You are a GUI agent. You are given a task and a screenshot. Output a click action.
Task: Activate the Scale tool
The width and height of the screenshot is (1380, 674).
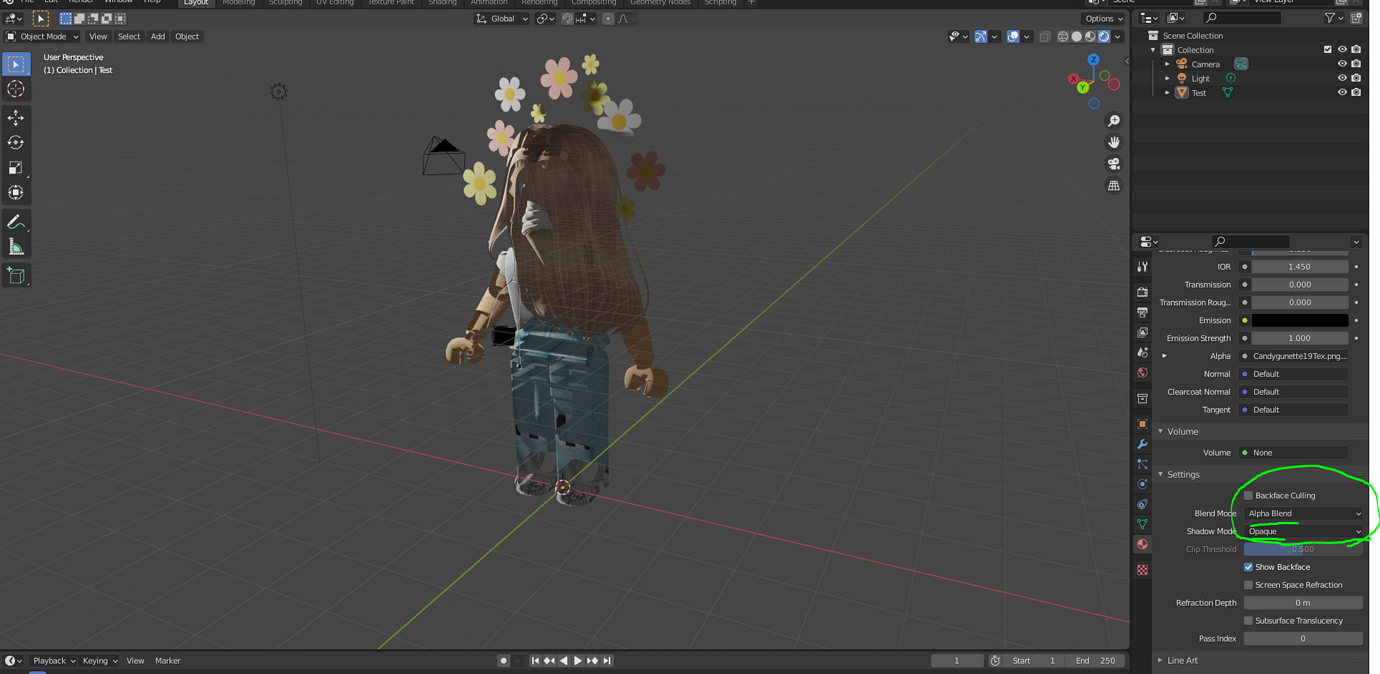click(16, 168)
